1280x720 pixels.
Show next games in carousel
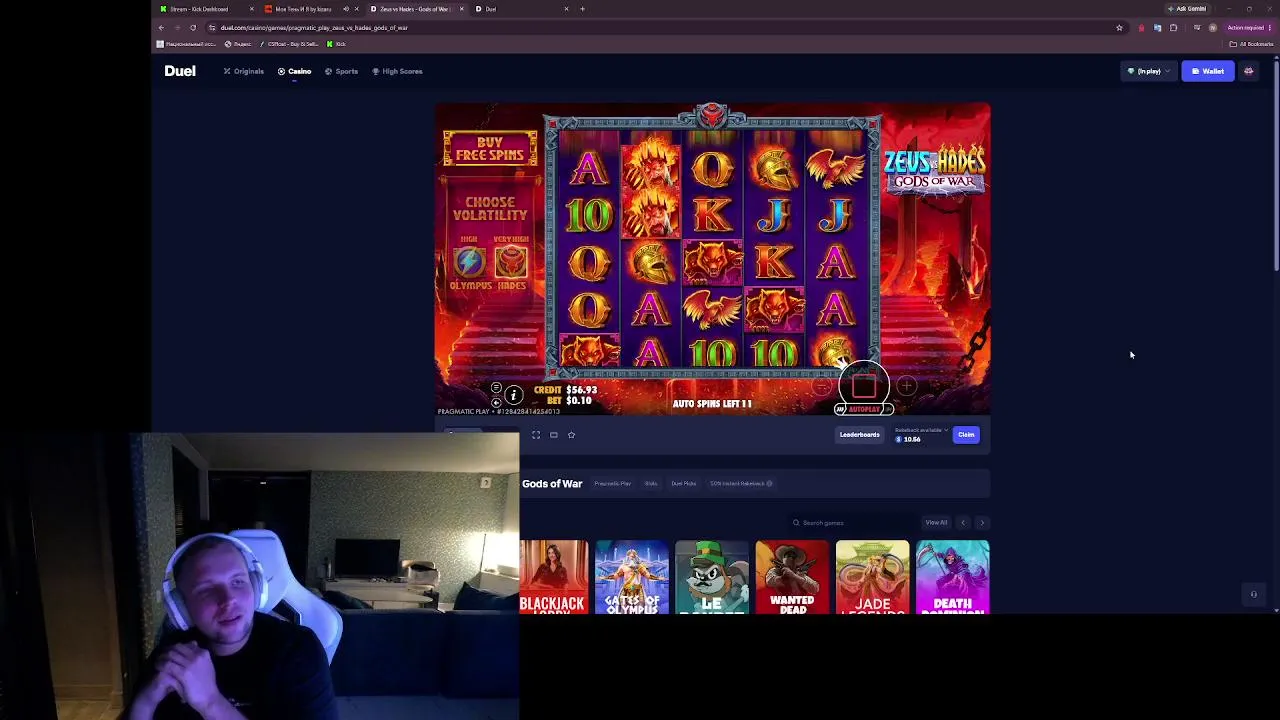pos(982,523)
